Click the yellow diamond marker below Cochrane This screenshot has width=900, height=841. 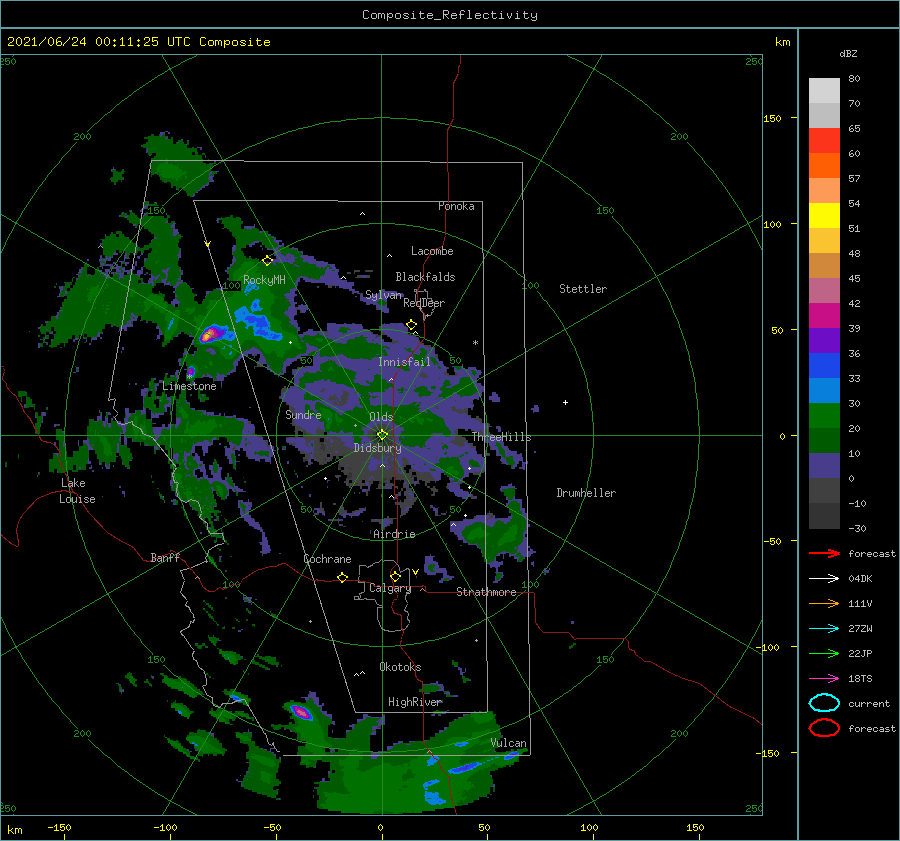point(342,578)
